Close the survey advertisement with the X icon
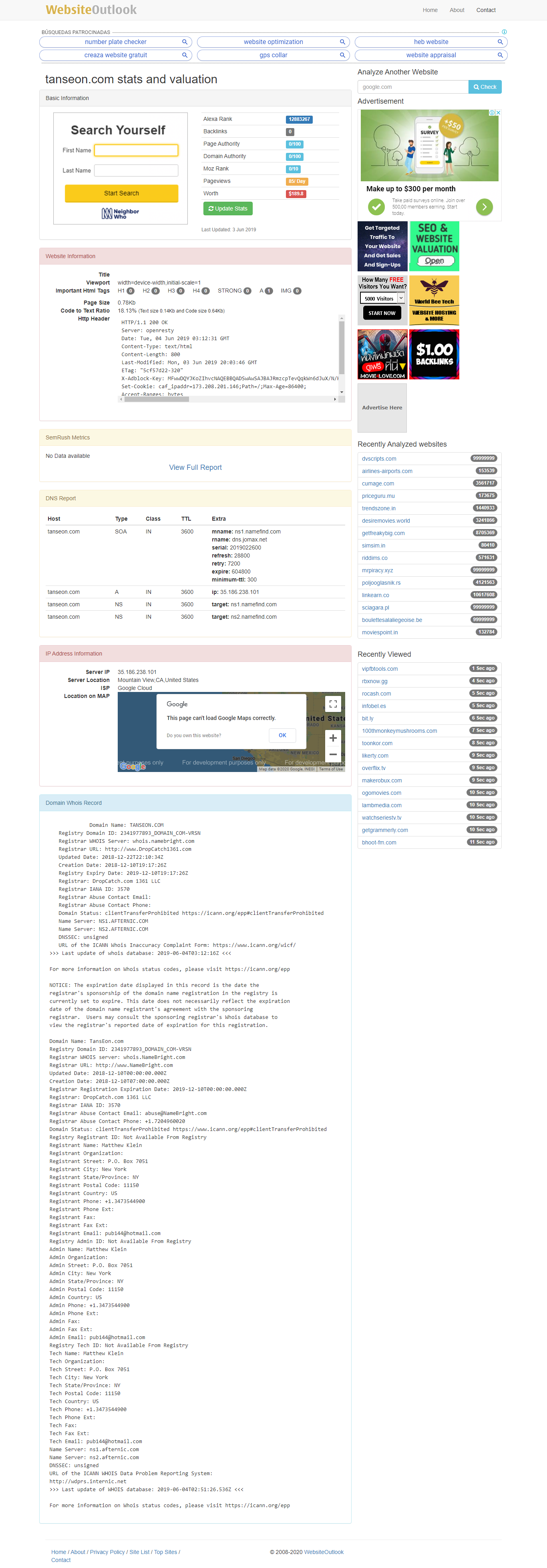This screenshot has height=1568, width=547. [x=498, y=112]
